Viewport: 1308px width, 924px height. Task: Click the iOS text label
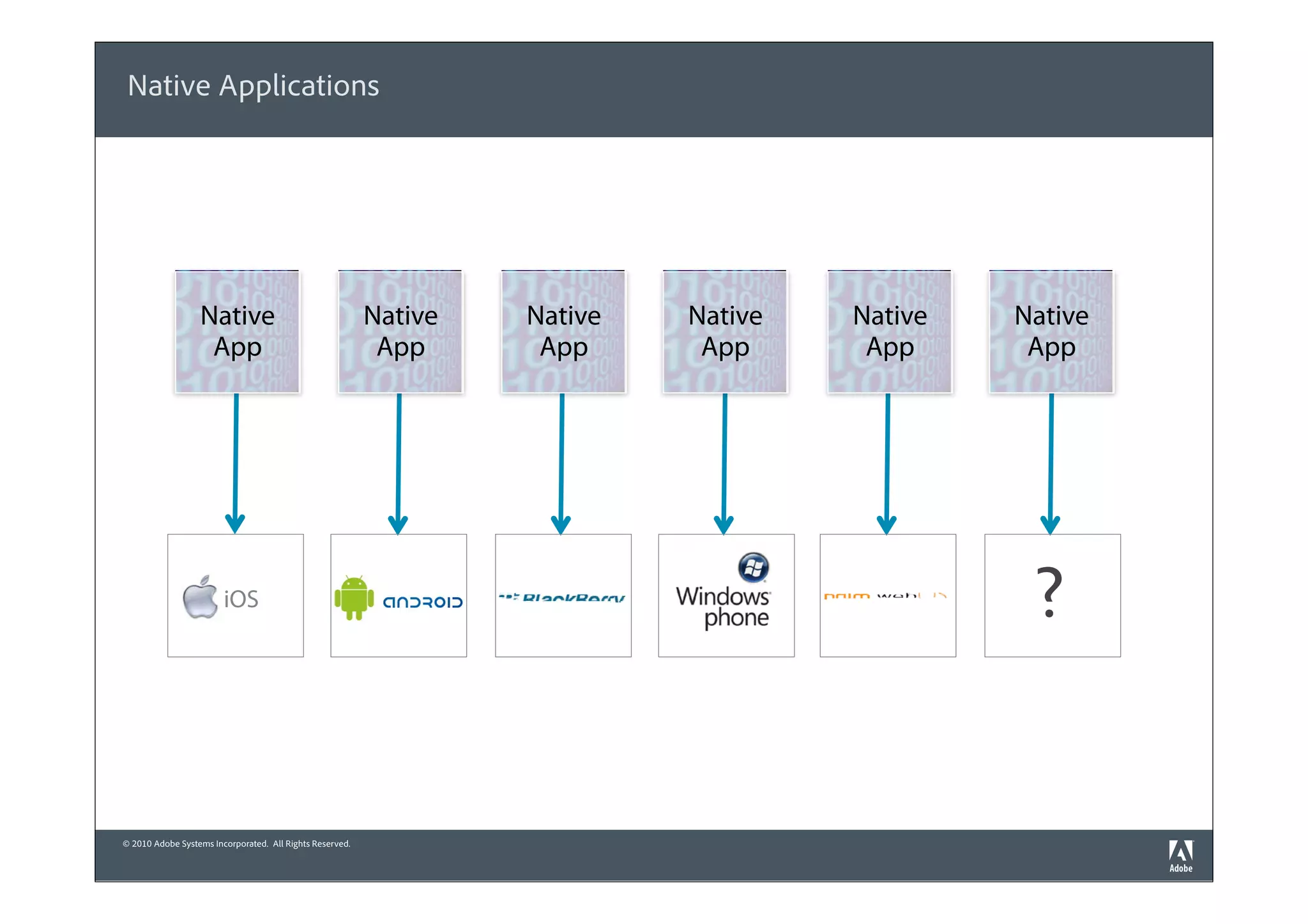coord(241,599)
